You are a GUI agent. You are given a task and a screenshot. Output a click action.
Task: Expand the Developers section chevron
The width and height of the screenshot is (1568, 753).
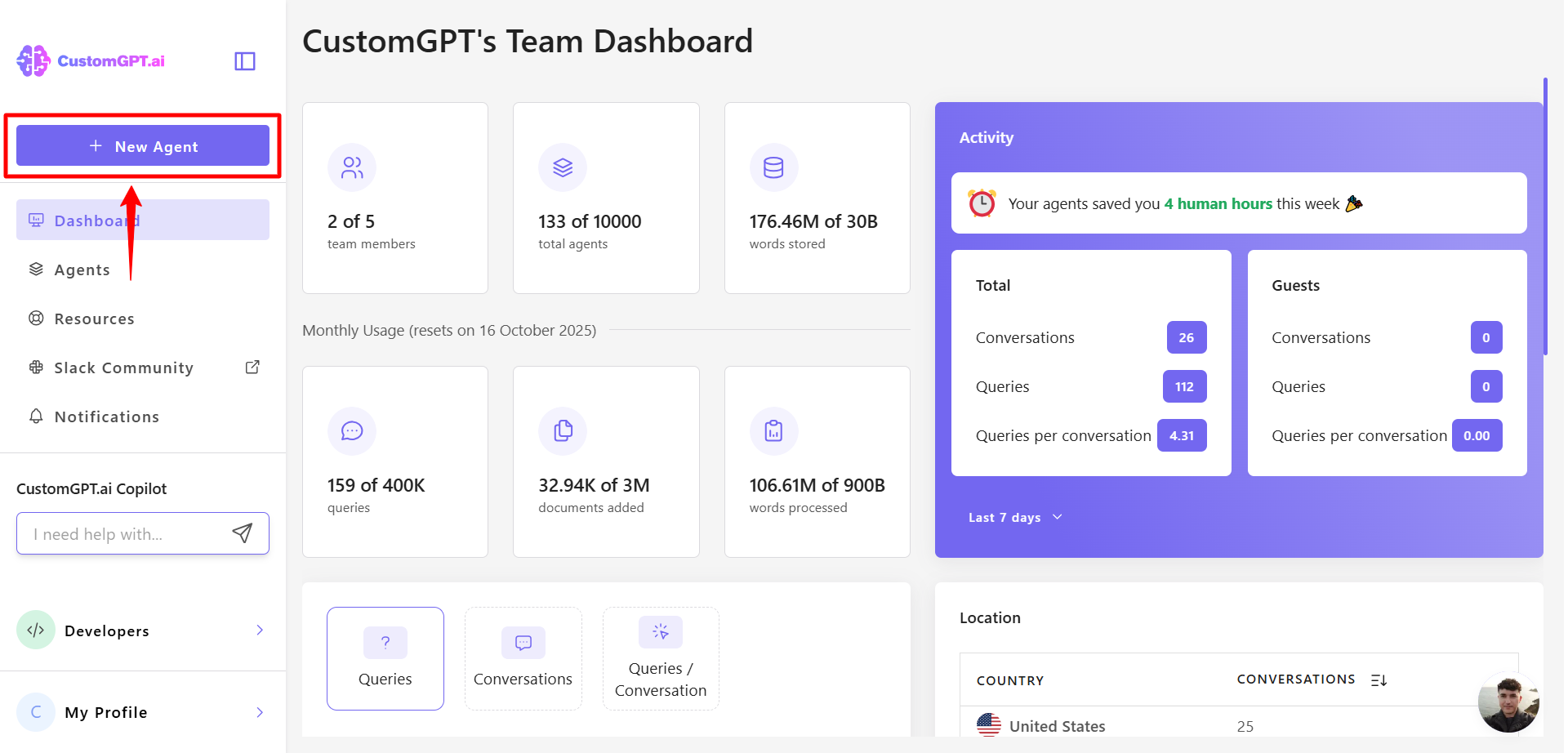tap(260, 630)
